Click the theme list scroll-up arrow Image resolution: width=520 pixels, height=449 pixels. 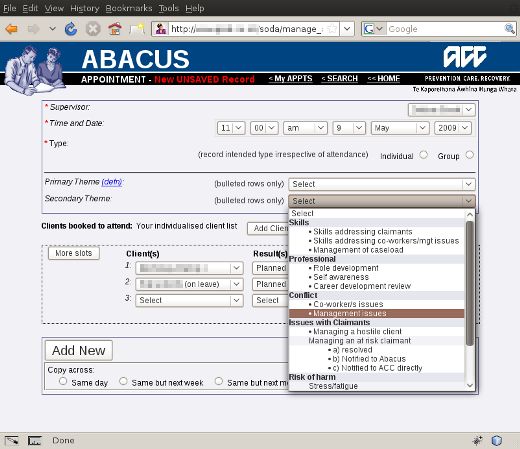click(x=470, y=215)
